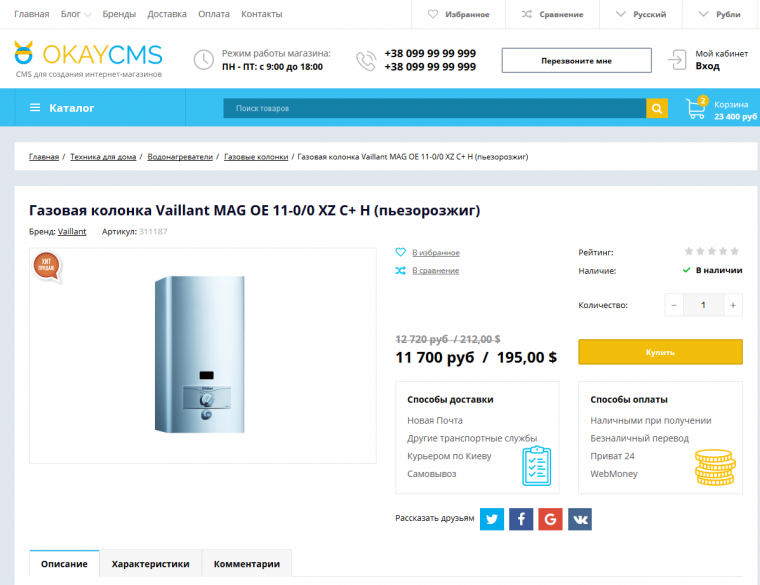Switch to the Характеристики tab

[150, 564]
